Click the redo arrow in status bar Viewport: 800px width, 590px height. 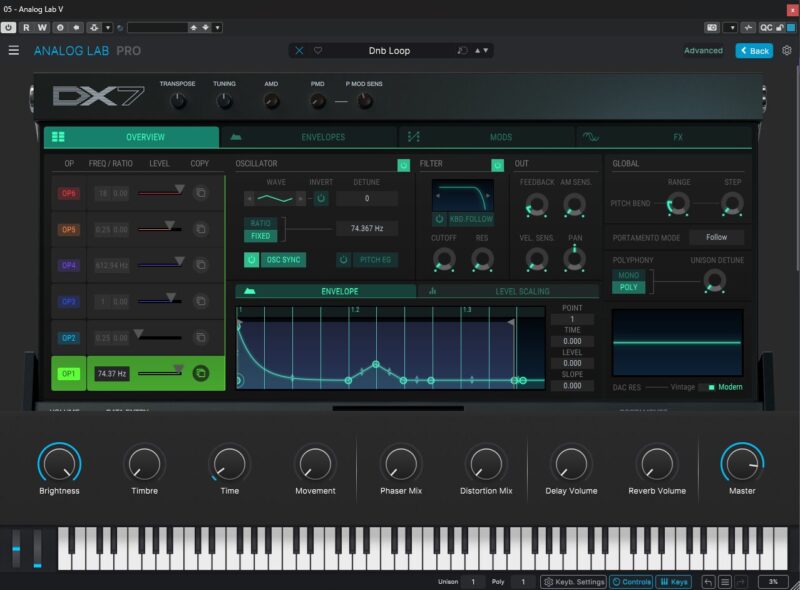point(741,582)
